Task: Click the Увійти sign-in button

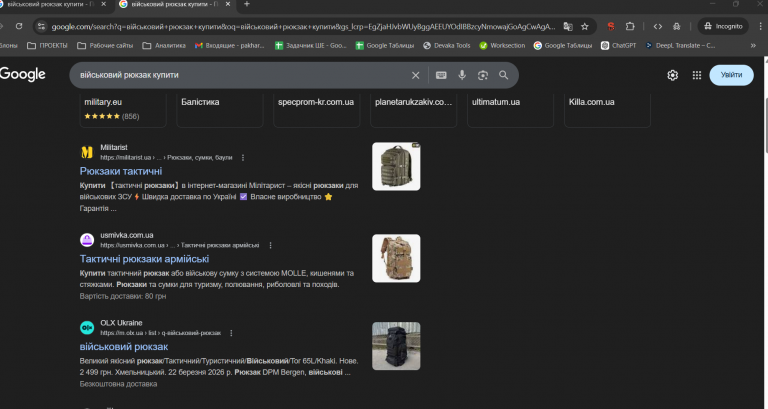Action: 731,75
